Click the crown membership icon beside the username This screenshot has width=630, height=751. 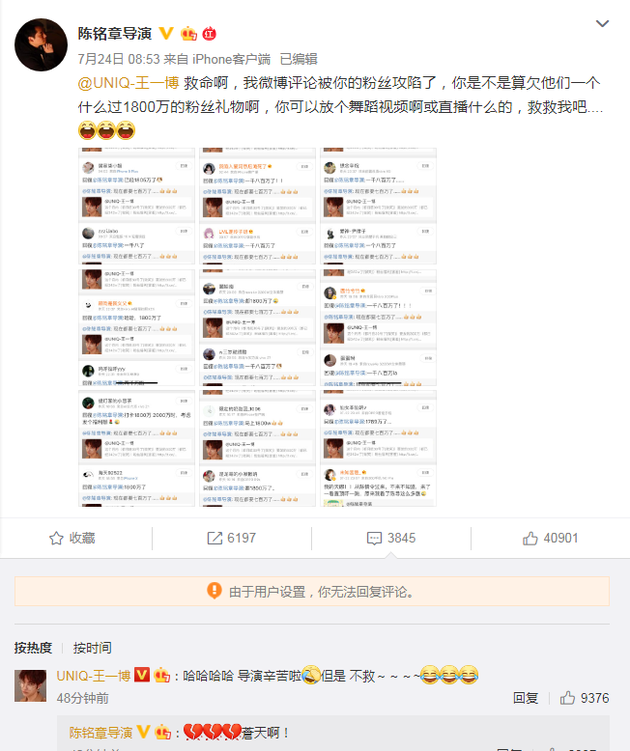pos(189,34)
